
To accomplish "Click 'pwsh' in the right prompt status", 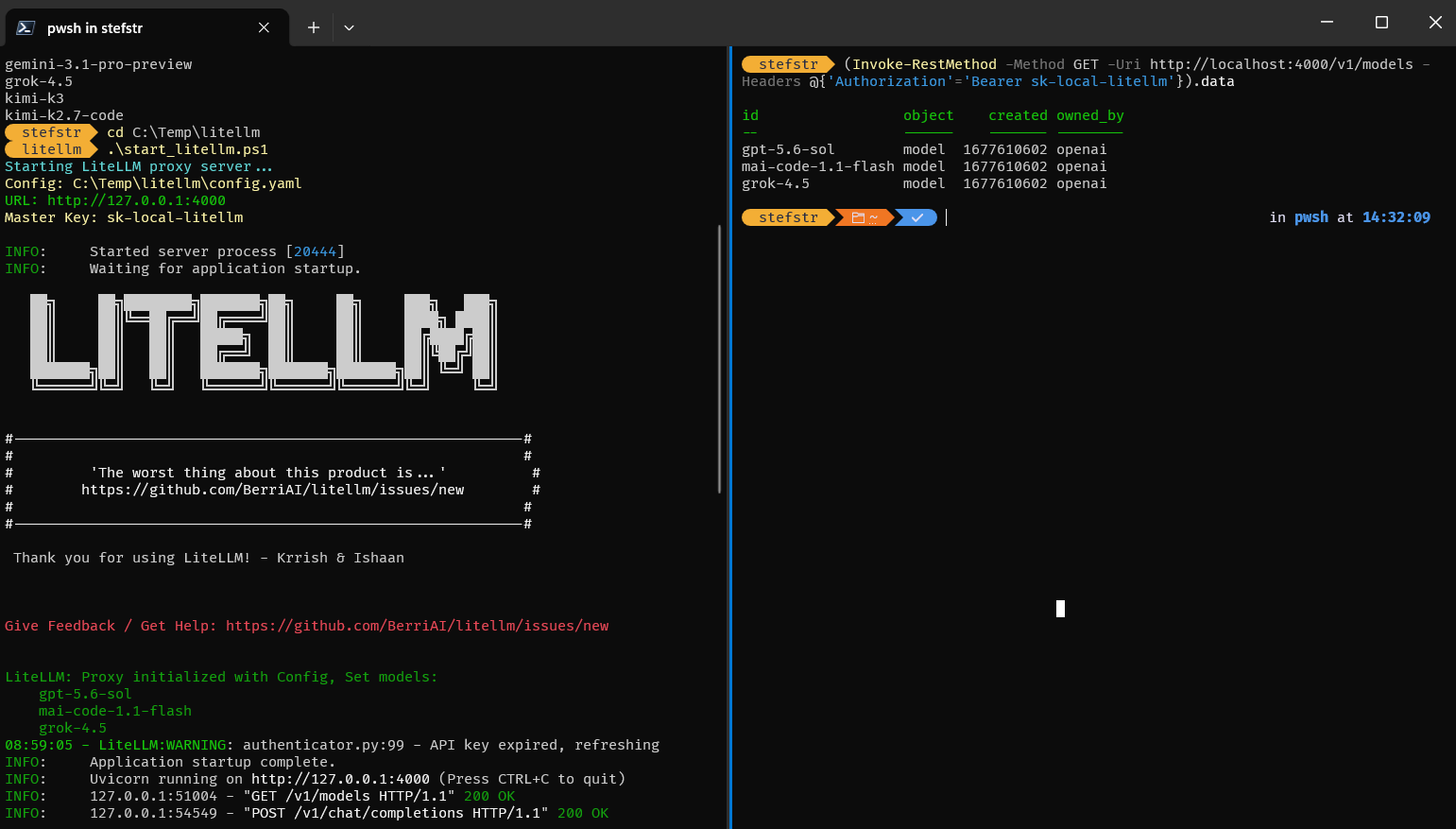I will coord(1311,217).
